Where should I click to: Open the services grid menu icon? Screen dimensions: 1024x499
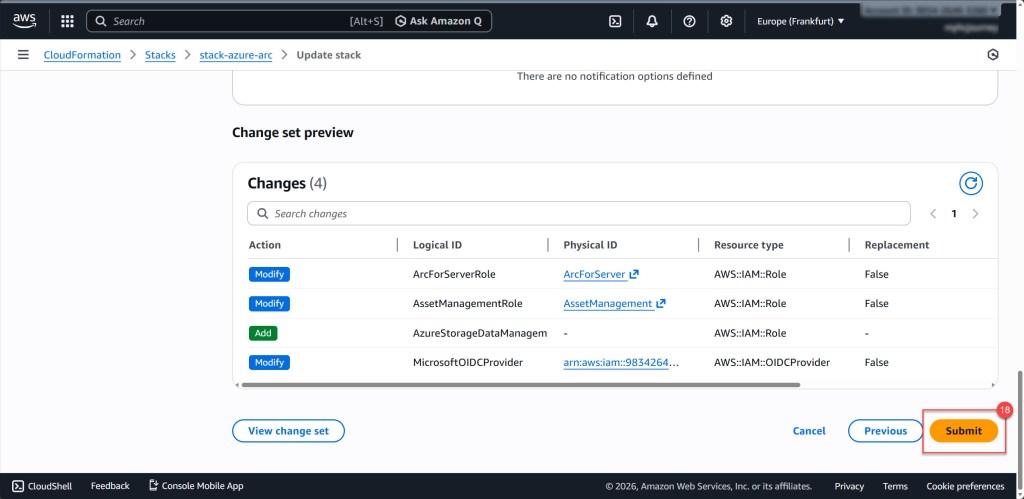(x=67, y=21)
